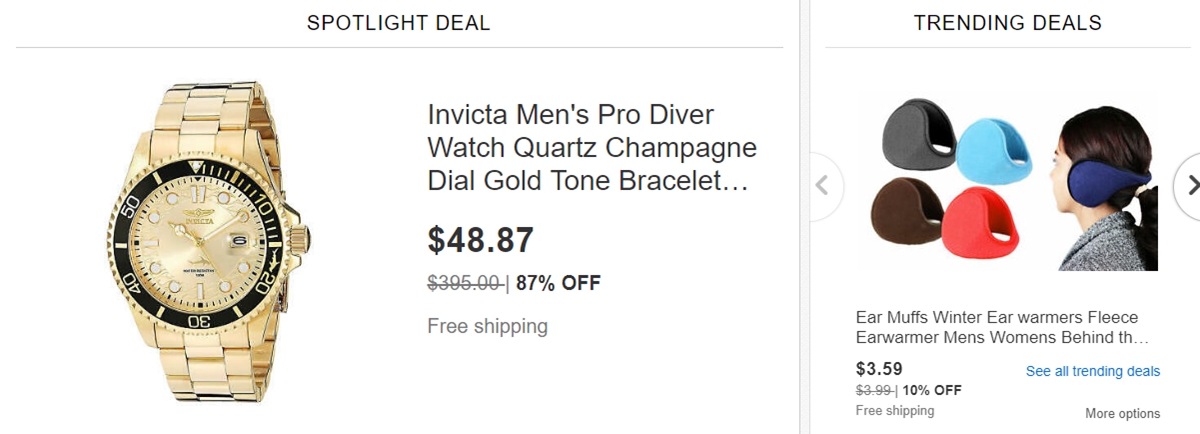Click the $3.59 earmuffs price
This screenshot has width=1200, height=434.
[879, 368]
